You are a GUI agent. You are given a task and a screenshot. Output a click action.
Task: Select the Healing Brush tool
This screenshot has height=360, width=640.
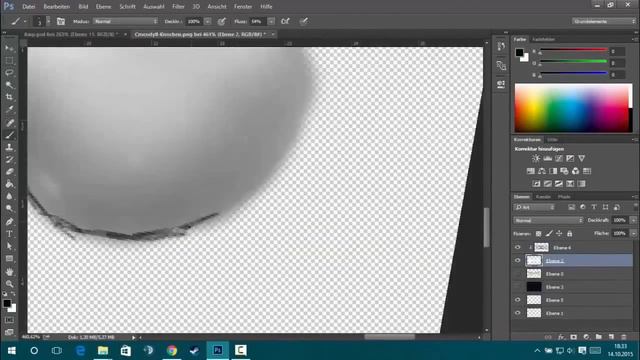coord(9,123)
